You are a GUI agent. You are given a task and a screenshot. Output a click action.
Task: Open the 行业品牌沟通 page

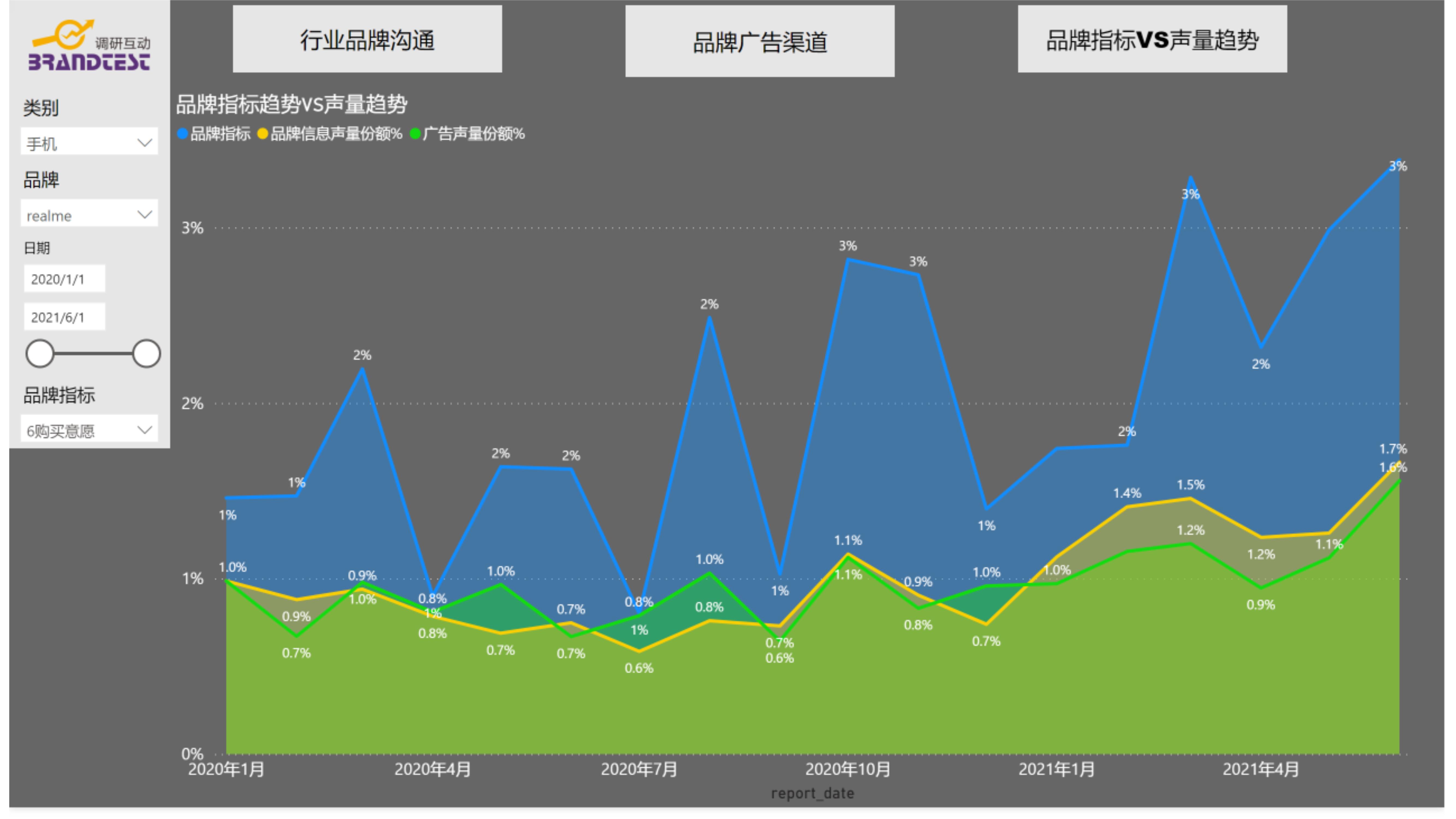pyautogui.click(x=367, y=39)
